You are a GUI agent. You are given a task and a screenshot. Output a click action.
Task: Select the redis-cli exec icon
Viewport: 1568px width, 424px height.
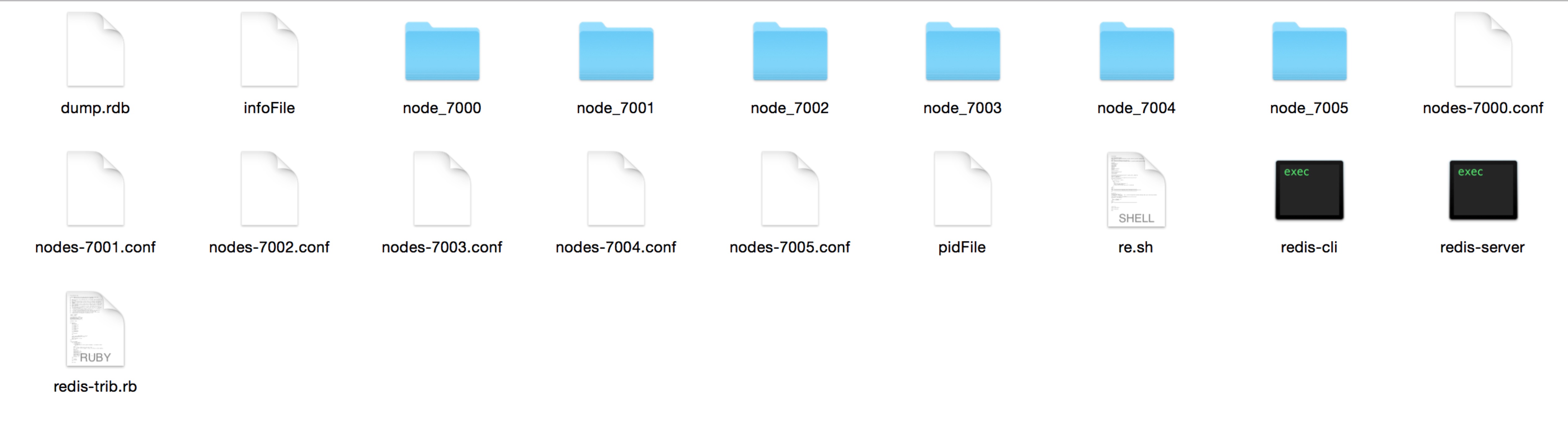click(x=1309, y=190)
